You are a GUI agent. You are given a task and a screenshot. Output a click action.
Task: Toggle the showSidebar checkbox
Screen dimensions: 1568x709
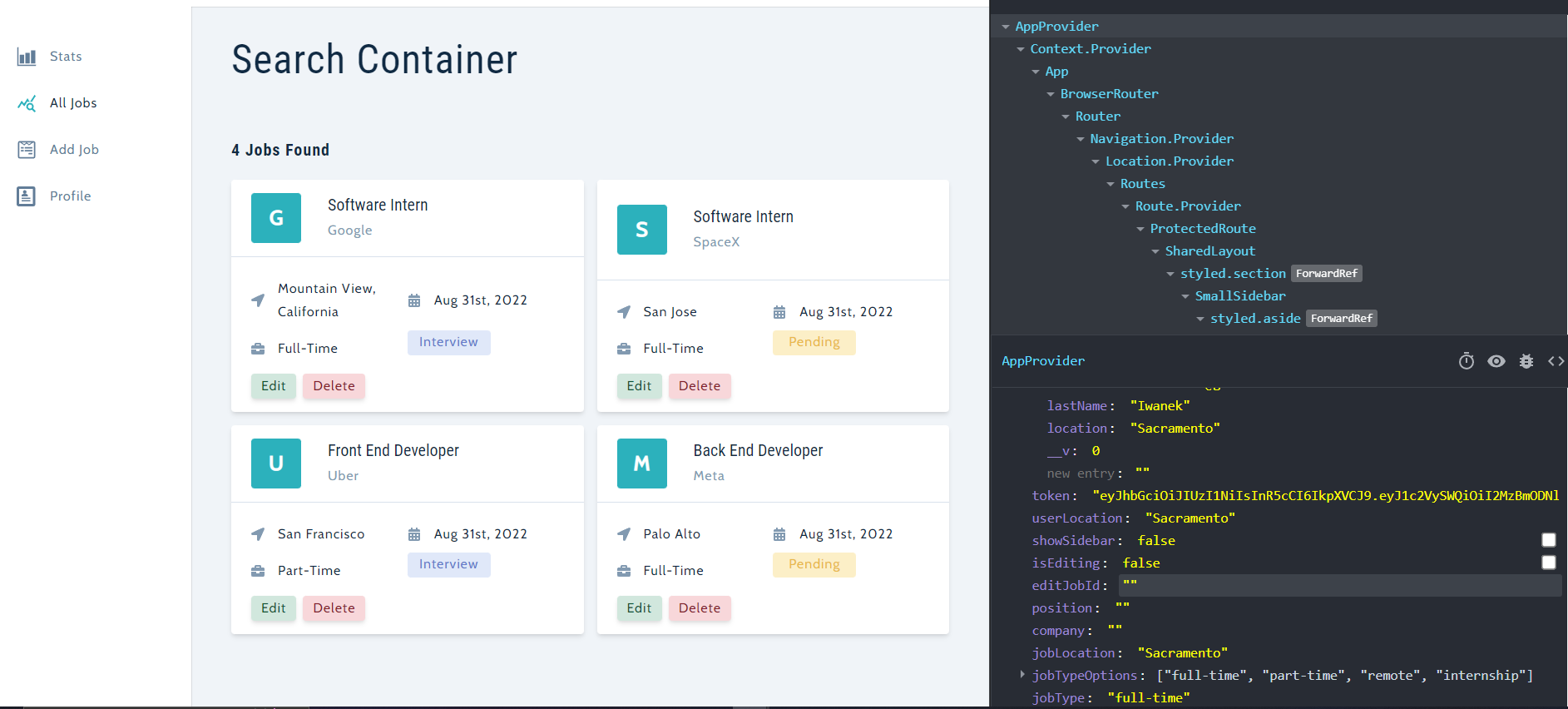click(x=1549, y=540)
